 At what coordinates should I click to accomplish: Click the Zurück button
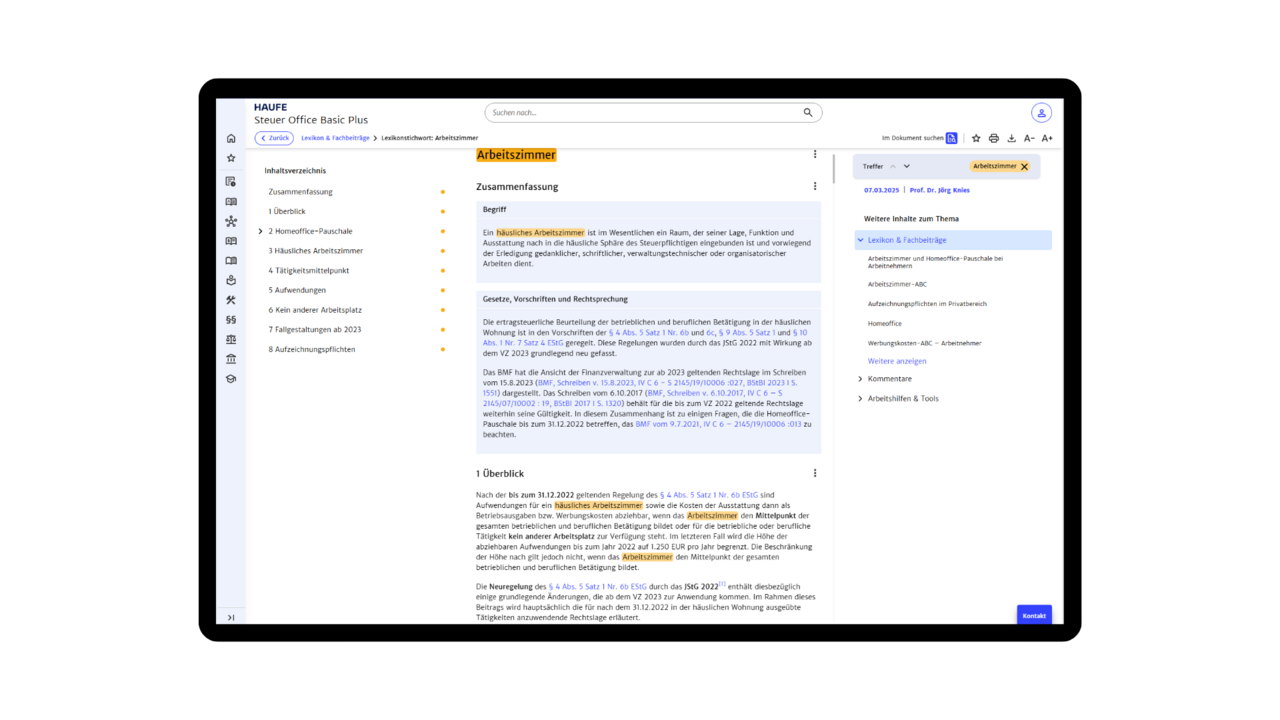coord(274,138)
